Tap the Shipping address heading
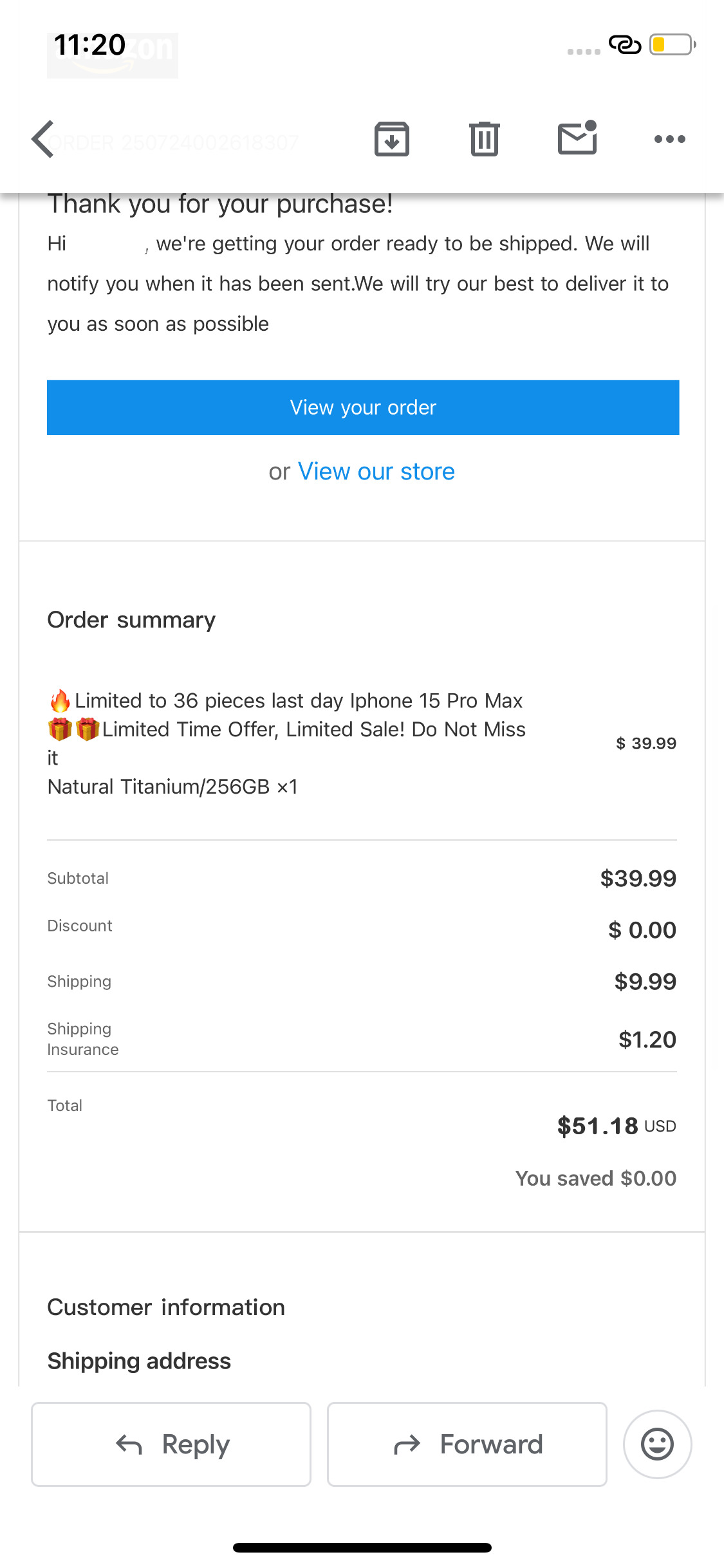The height and width of the screenshot is (1568, 724). click(139, 1361)
